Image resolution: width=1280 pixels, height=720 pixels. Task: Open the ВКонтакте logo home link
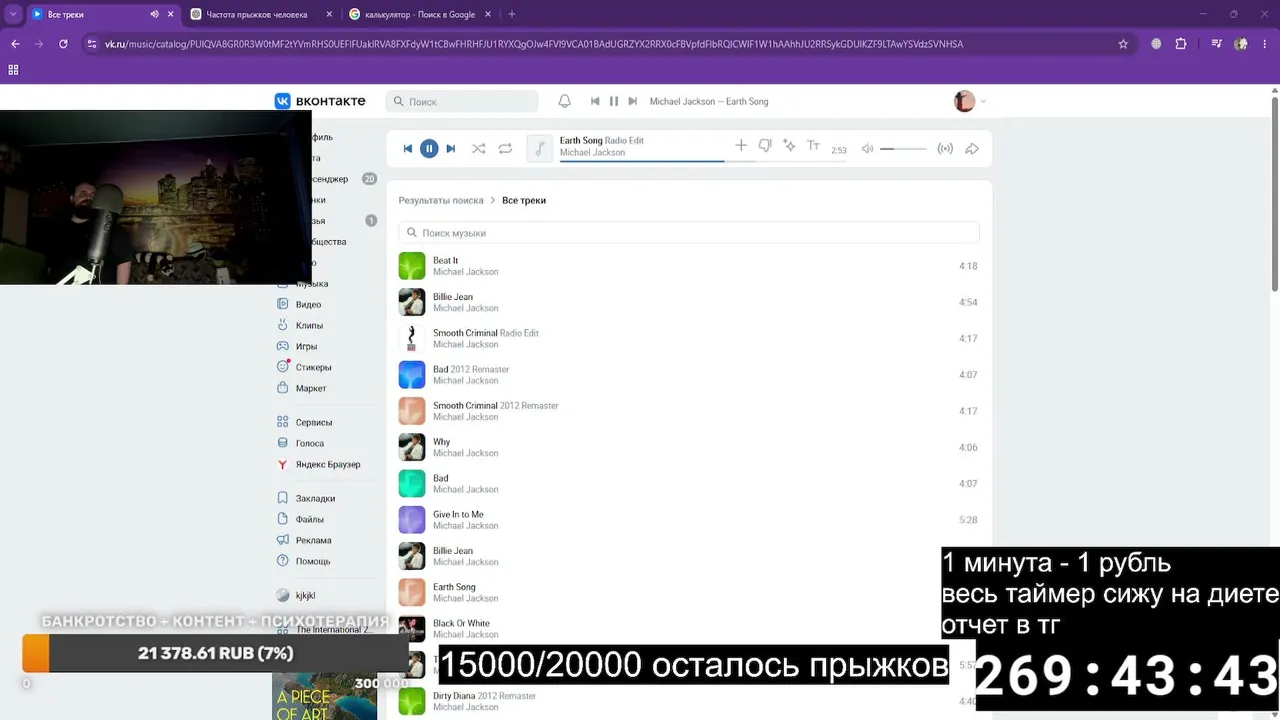coord(320,101)
